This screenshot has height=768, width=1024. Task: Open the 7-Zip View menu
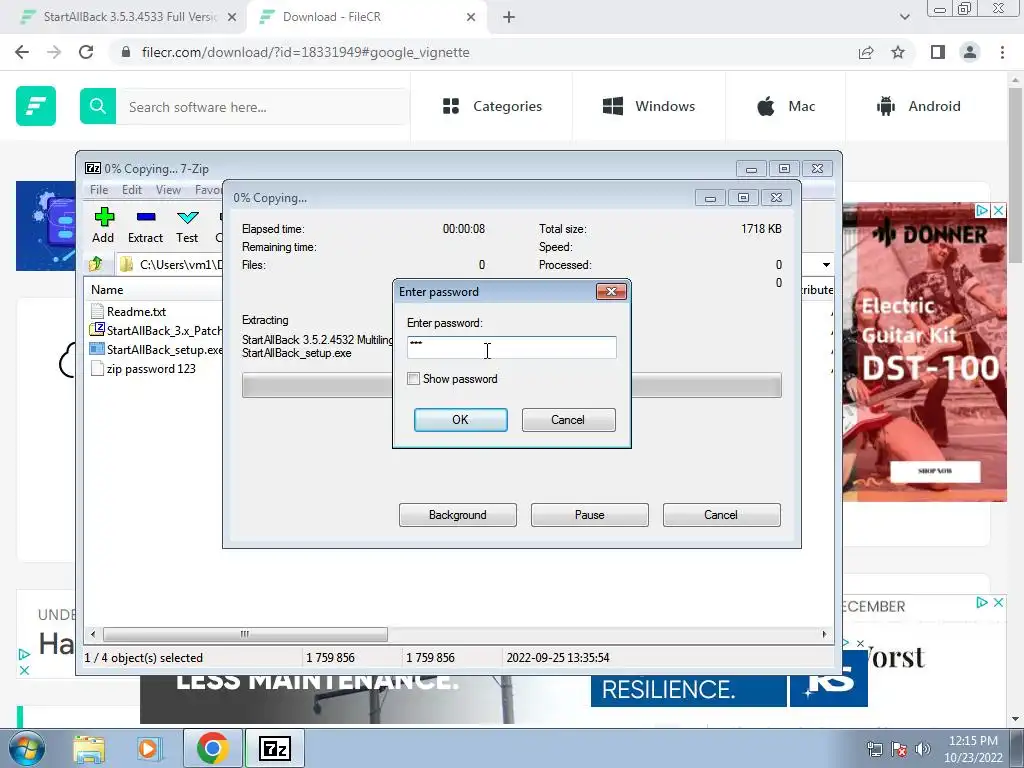click(x=168, y=190)
